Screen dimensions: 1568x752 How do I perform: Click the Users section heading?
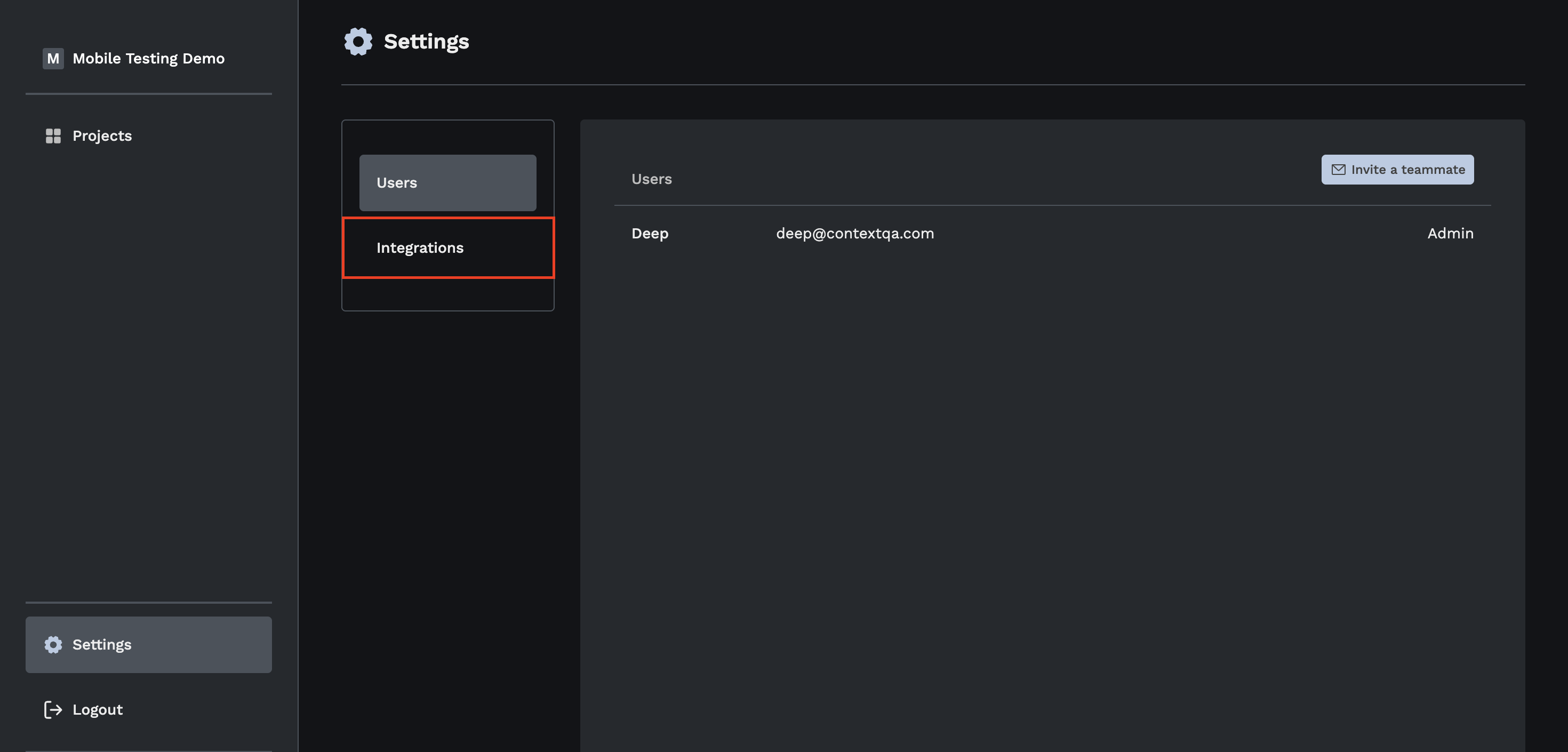click(651, 179)
